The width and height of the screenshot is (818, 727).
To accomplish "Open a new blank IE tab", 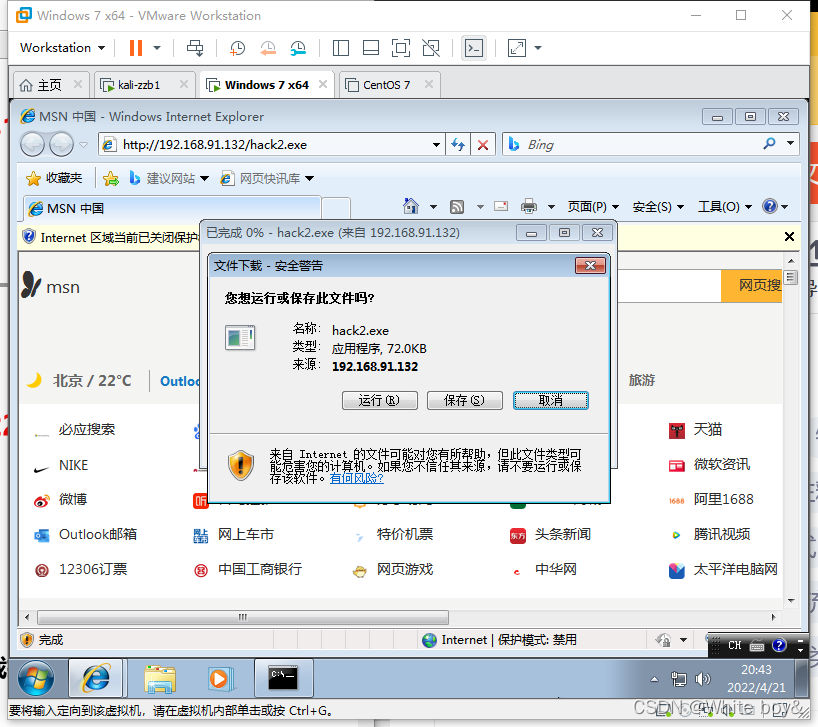I will click(336, 208).
